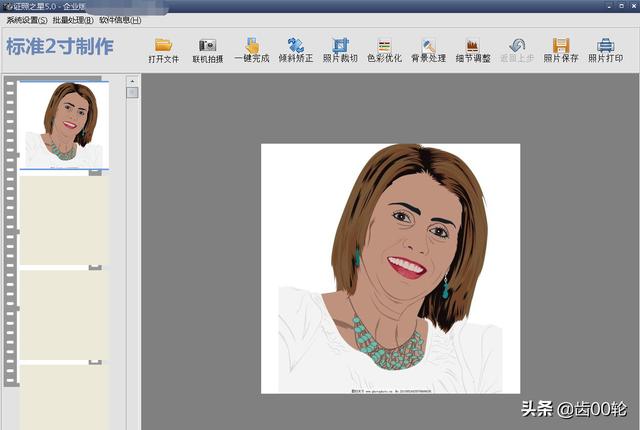Open the 批量处理(B) menu

(73, 20)
